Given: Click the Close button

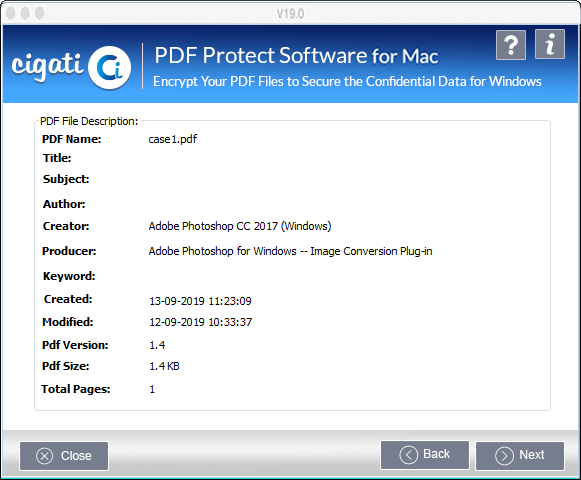Looking at the screenshot, I should pyautogui.click(x=64, y=456).
